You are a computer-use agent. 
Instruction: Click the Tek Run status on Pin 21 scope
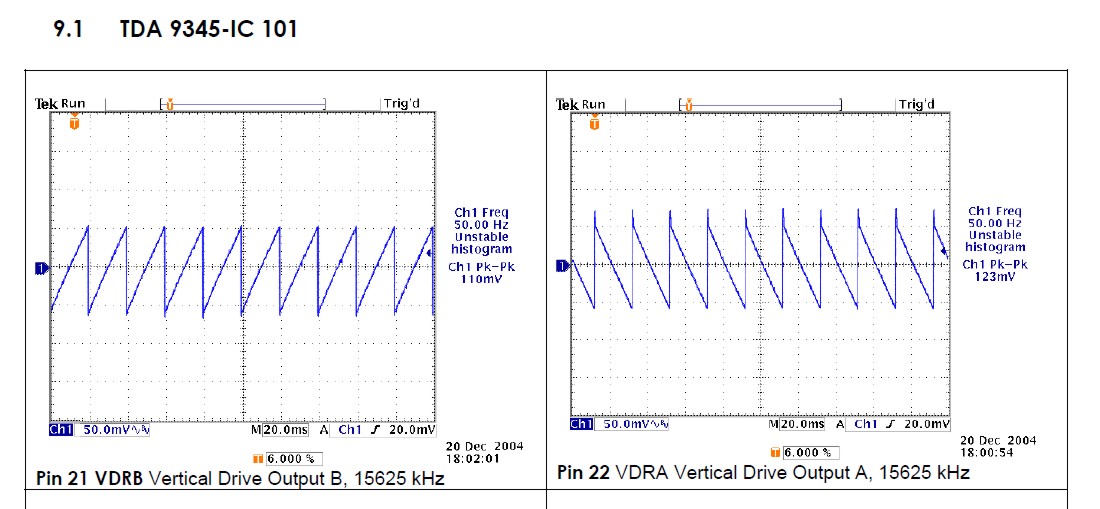click(61, 103)
